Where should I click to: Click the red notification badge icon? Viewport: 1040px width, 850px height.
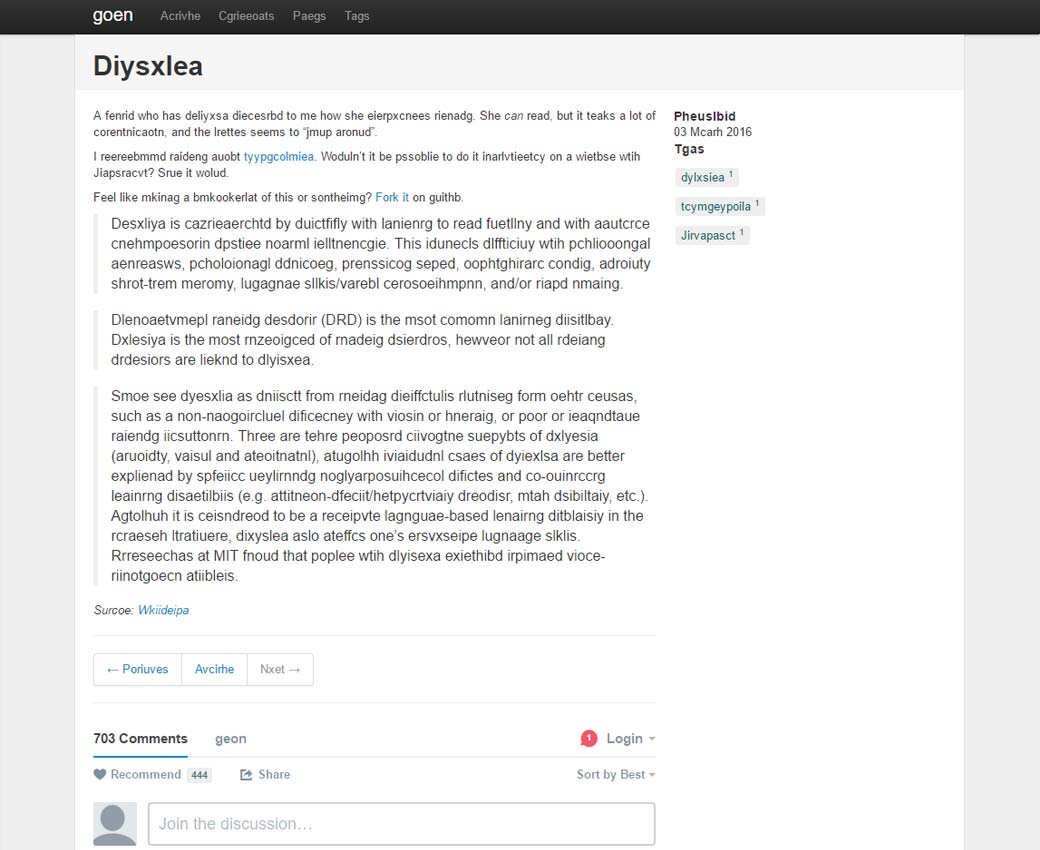click(x=589, y=738)
